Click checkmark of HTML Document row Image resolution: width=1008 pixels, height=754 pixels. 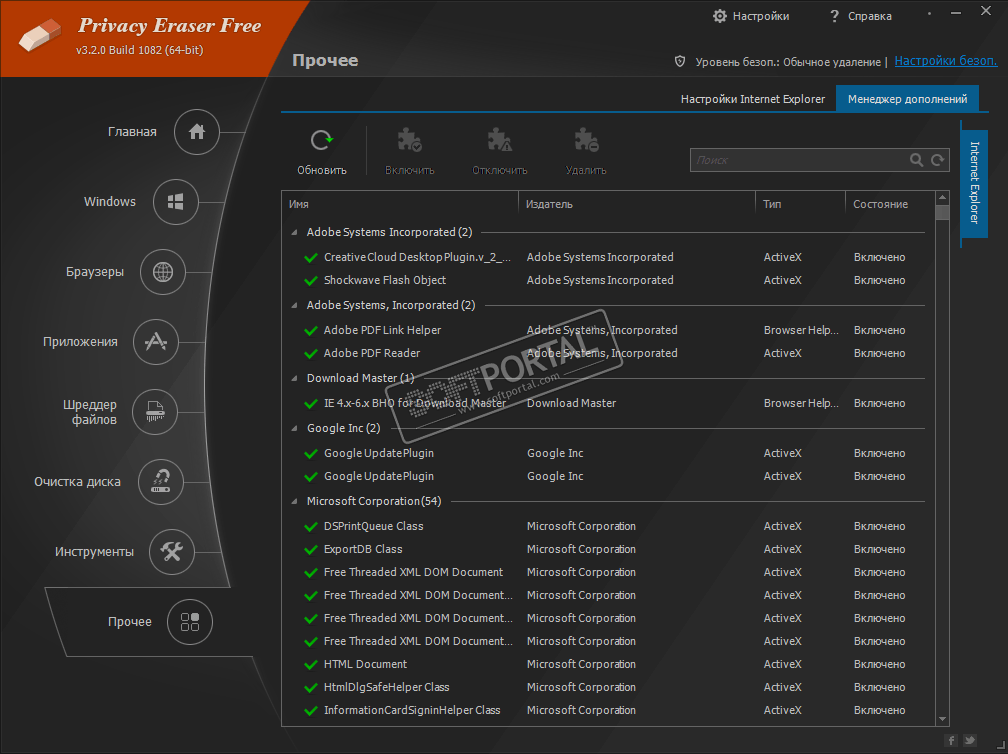click(x=311, y=665)
